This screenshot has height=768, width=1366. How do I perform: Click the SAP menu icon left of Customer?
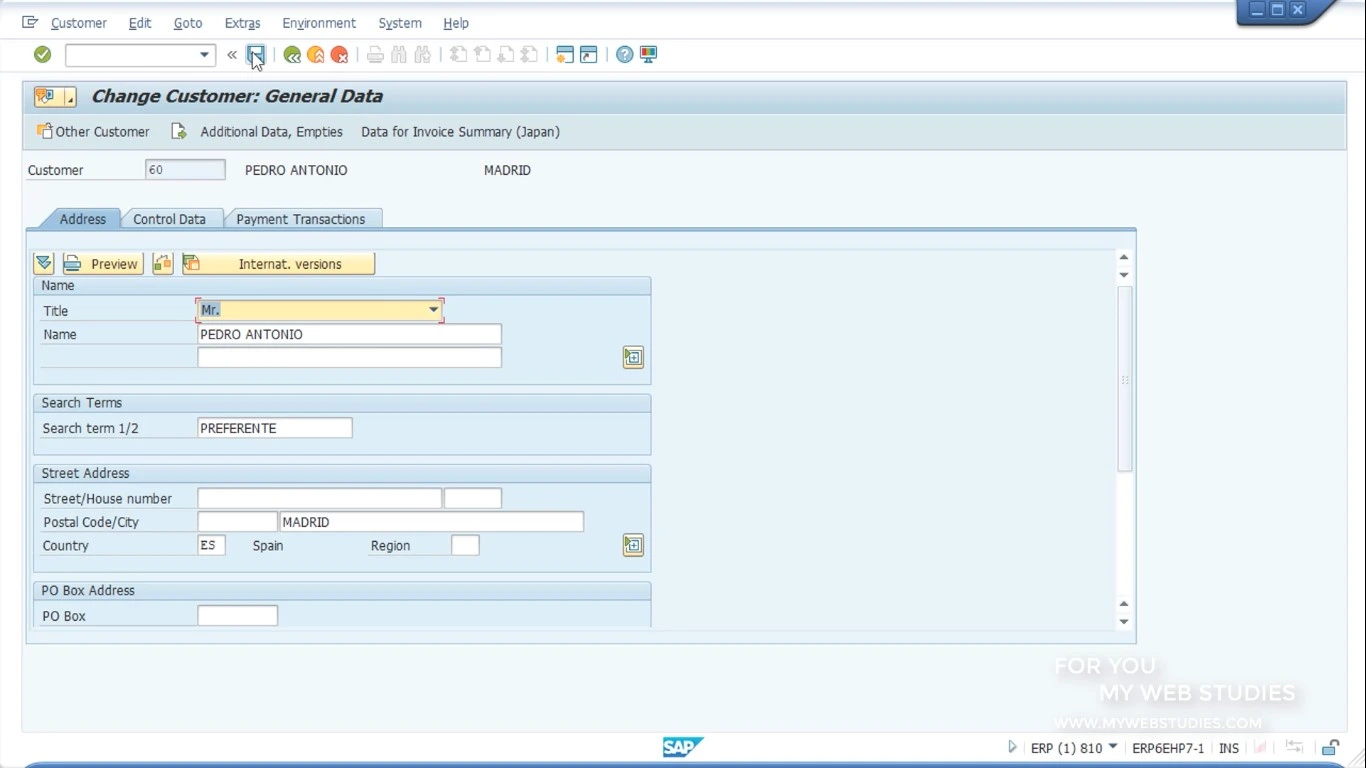coord(30,22)
